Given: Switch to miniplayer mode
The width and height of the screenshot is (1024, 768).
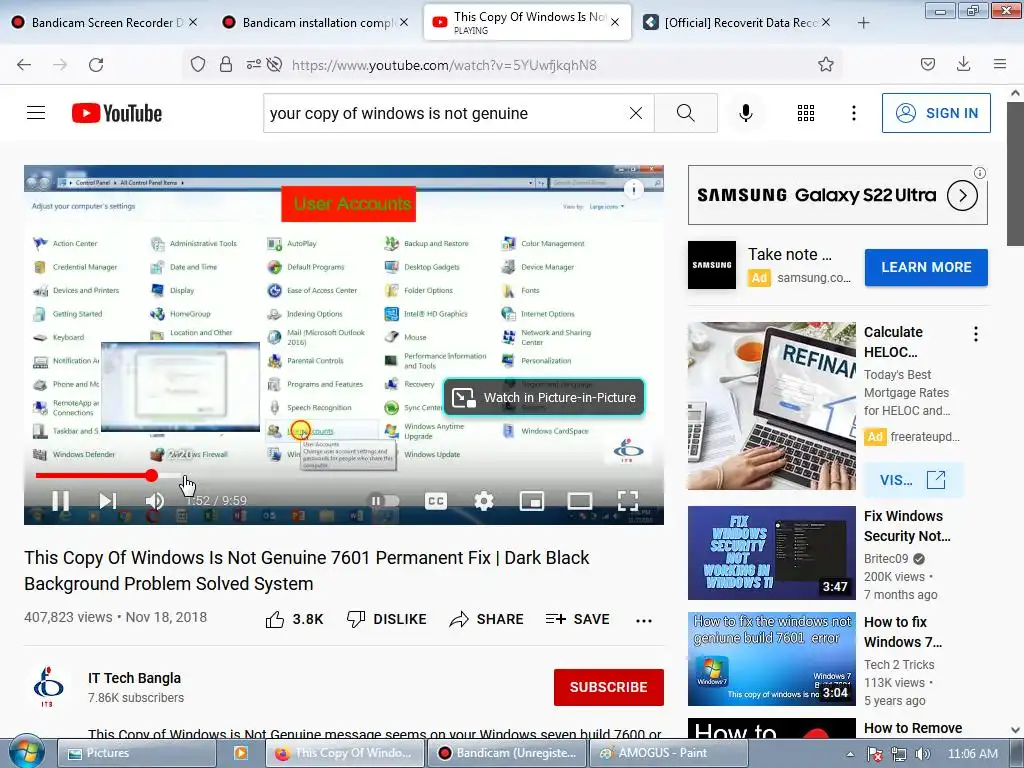Looking at the screenshot, I should coord(532,501).
